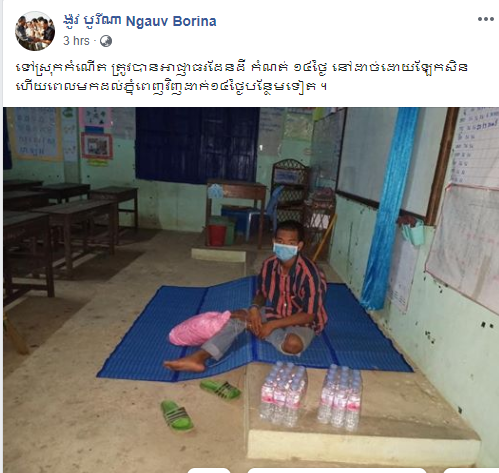Select the first line of Khmer post text
Screen dimensions: 499x473
242,67
